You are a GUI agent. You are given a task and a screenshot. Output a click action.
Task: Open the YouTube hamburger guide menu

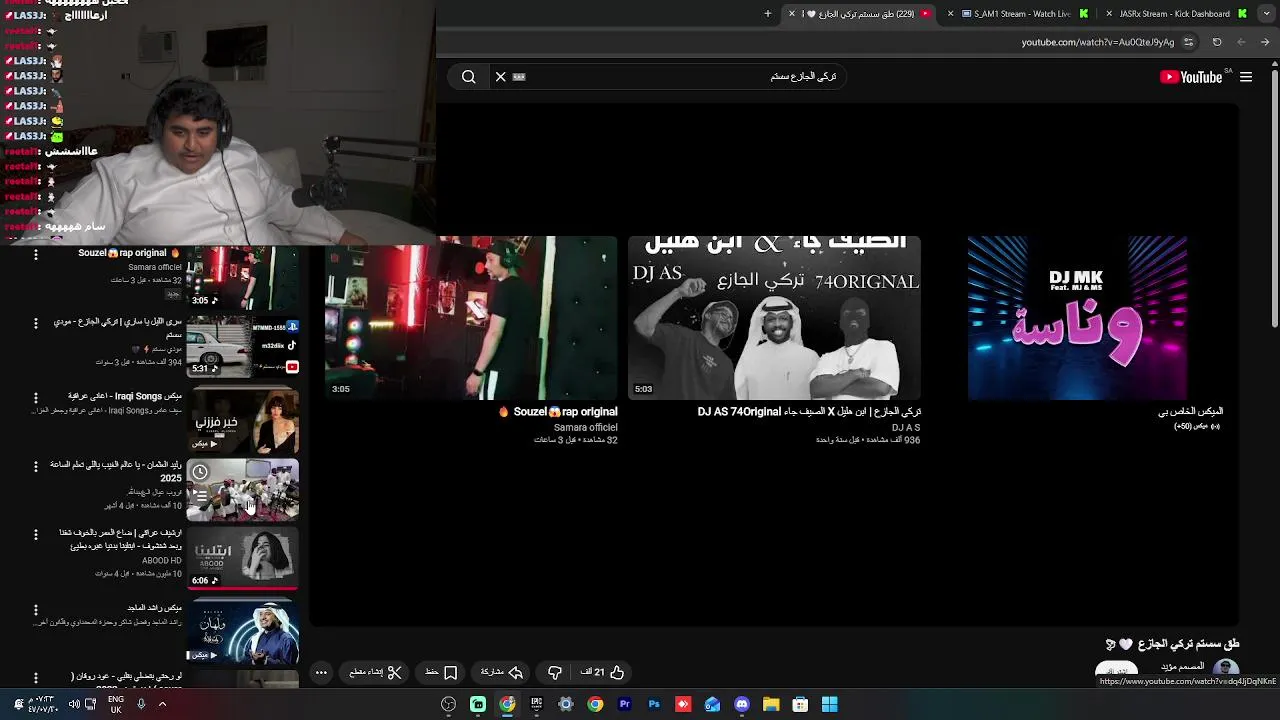[1246, 77]
